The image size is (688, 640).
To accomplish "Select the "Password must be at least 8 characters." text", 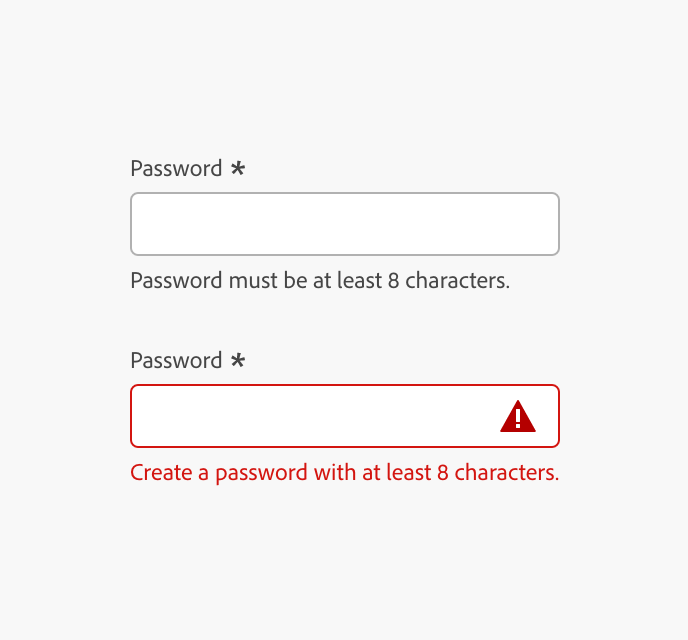I will (x=320, y=281).
